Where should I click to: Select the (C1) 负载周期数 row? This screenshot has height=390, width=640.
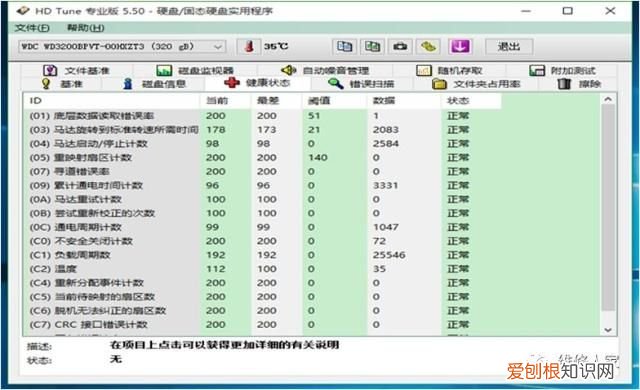coord(312,255)
